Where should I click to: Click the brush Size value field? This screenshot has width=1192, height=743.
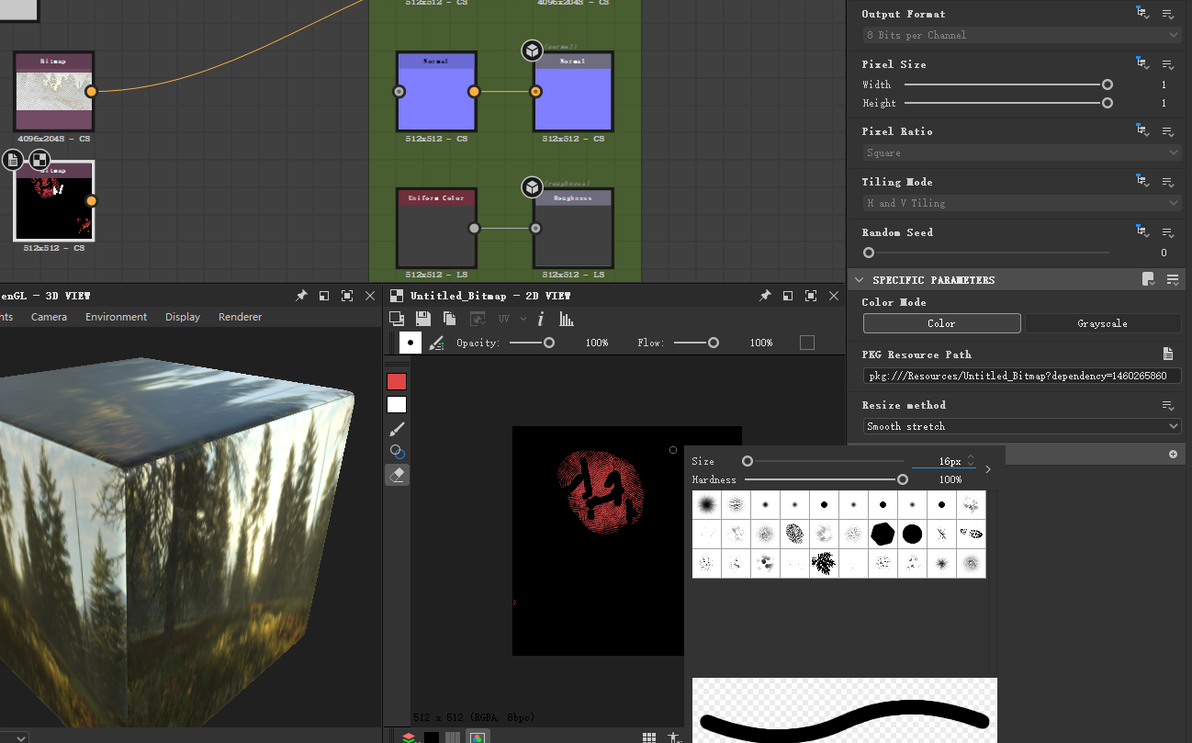click(x=942, y=461)
